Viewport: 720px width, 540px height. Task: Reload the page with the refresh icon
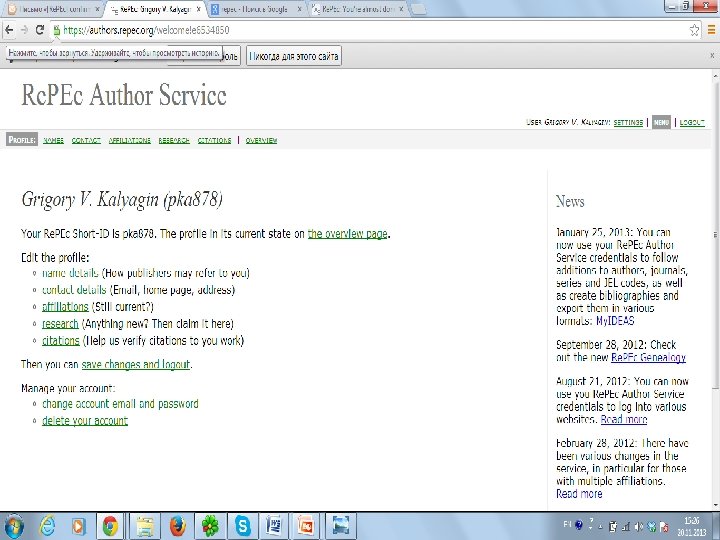[x=39, y=30]
